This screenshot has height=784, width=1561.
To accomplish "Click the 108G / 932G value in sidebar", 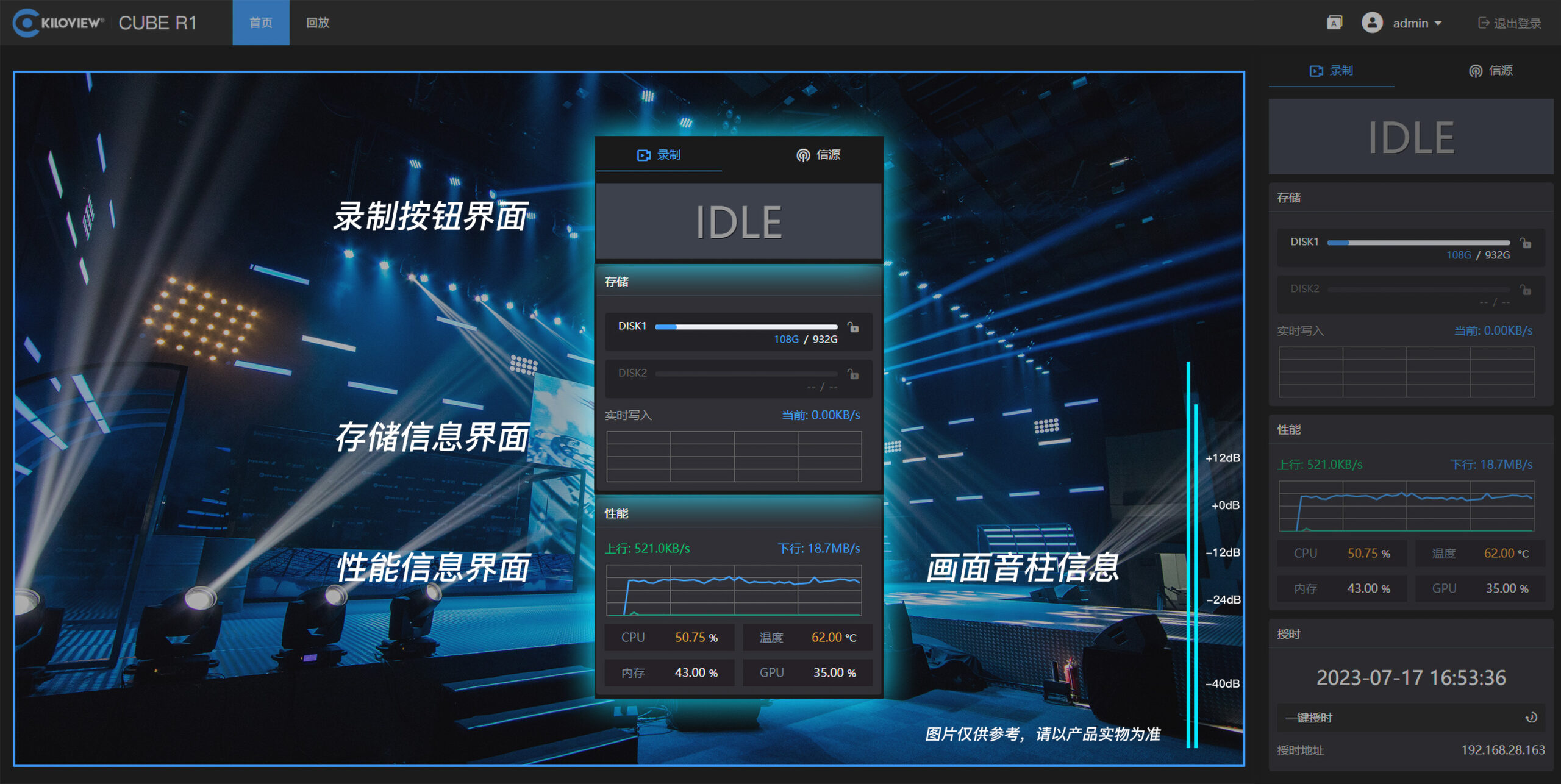I will tap(1478, 255).
